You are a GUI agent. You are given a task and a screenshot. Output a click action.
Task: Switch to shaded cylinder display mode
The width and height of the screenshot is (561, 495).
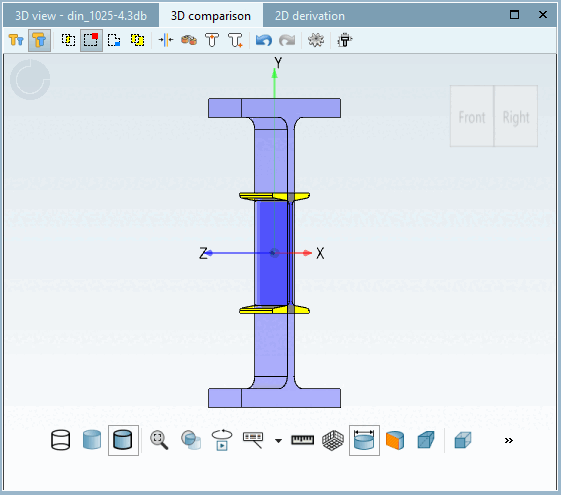pyautogui.click(x=92, y=440)
